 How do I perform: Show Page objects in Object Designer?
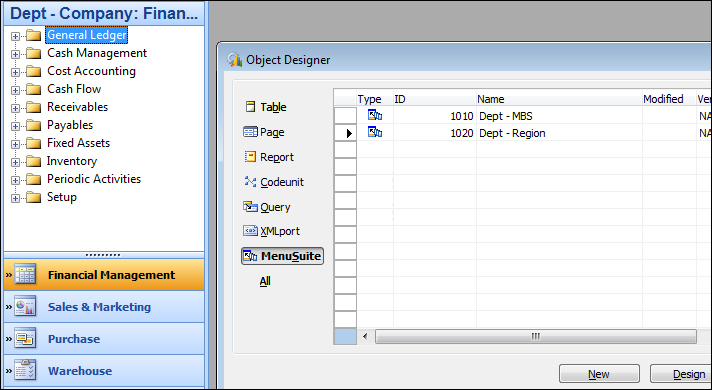pyautogui.click(x=264, y=132)
